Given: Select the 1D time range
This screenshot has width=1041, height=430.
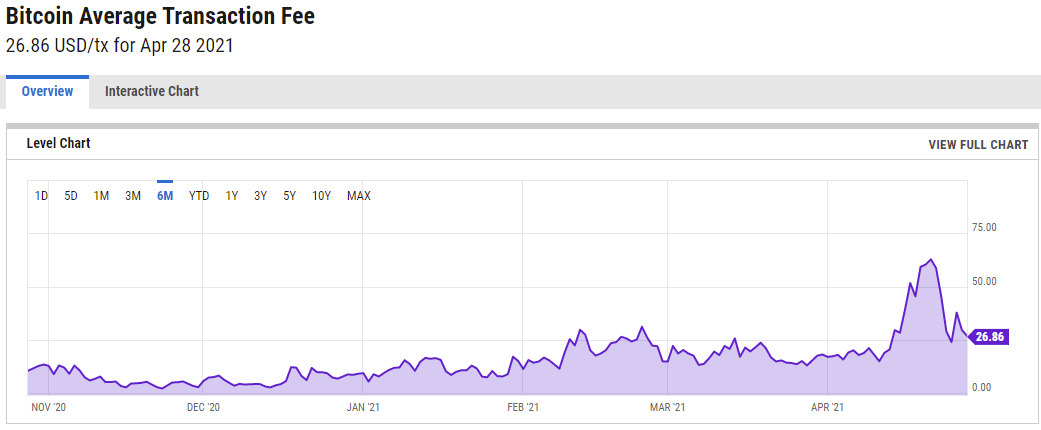Looking at the screenshot, I should coord(41,196).
